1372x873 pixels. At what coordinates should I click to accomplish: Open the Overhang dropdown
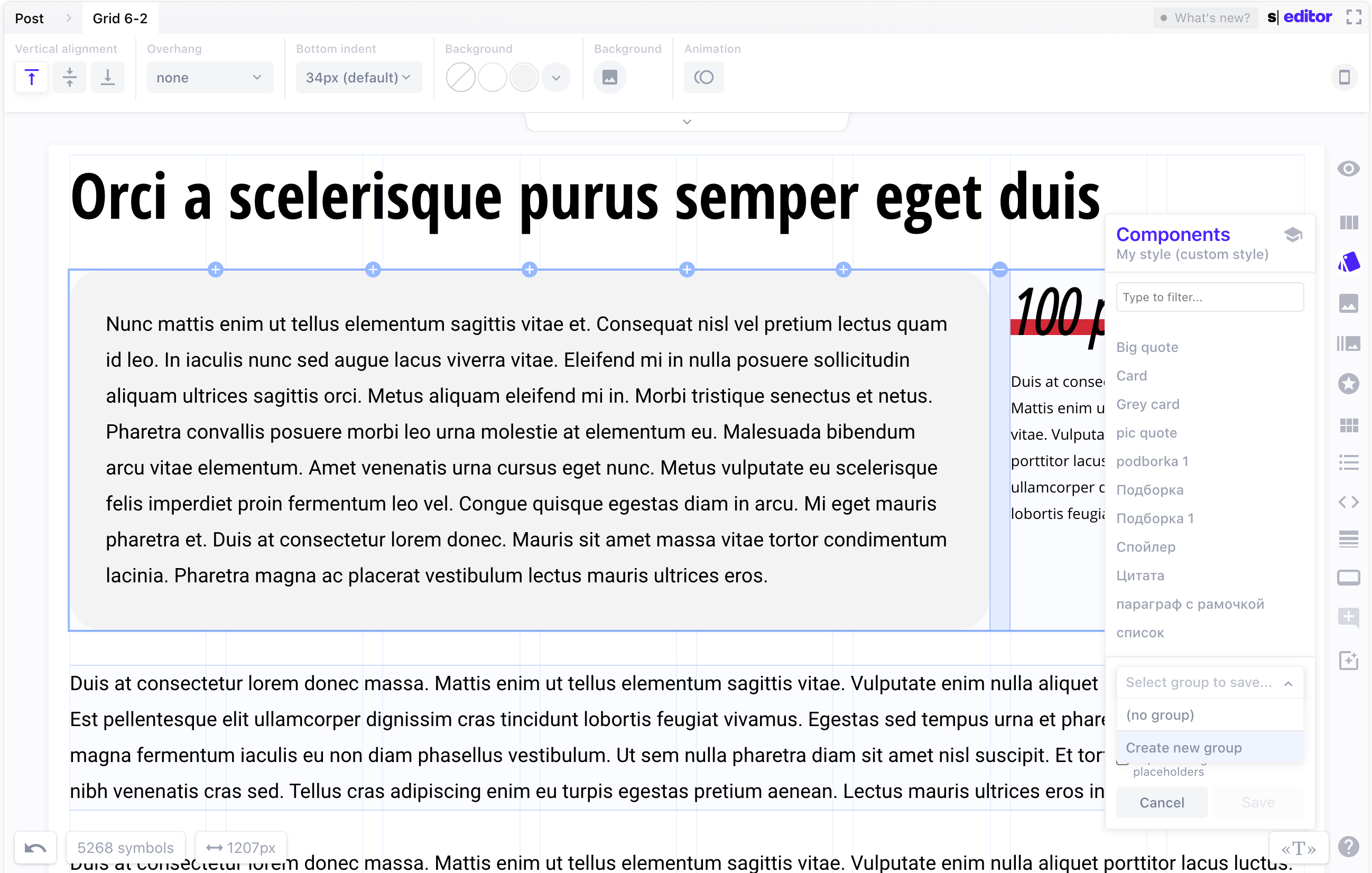point(209,78)
